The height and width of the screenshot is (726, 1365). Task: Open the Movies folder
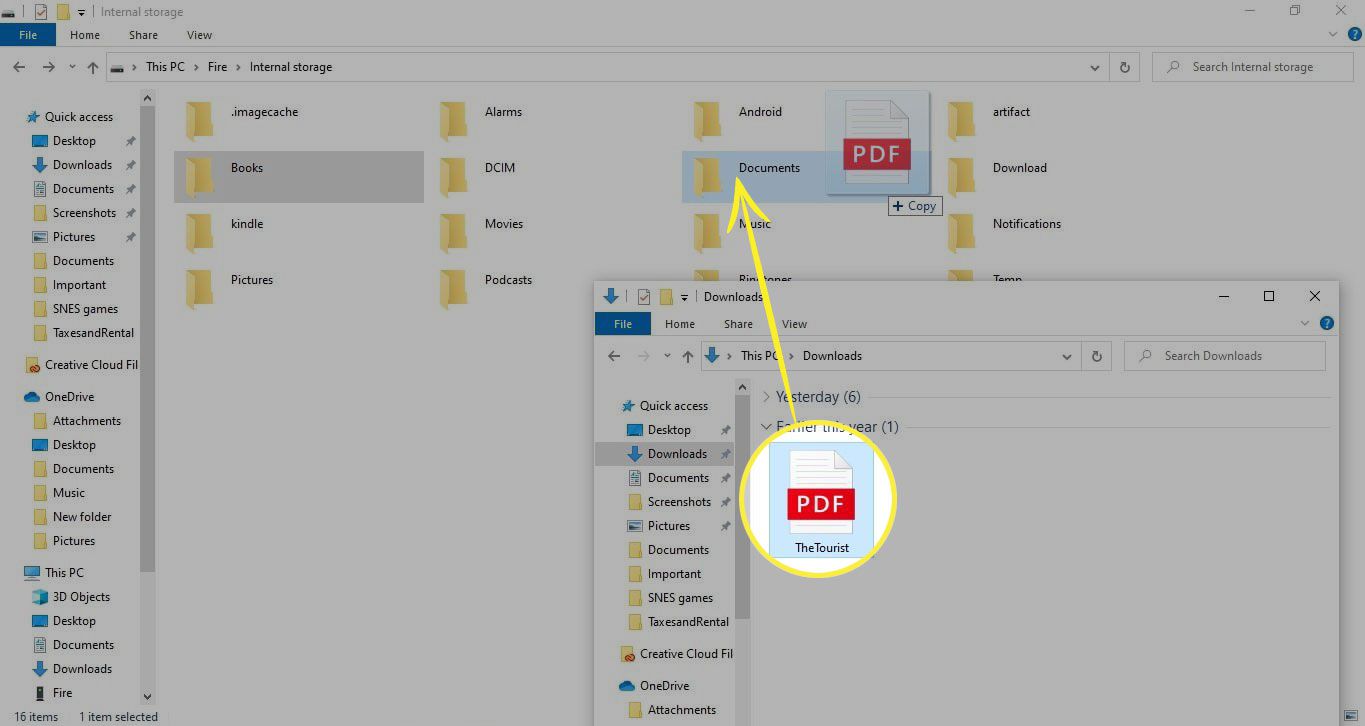(x=483, y=233)
